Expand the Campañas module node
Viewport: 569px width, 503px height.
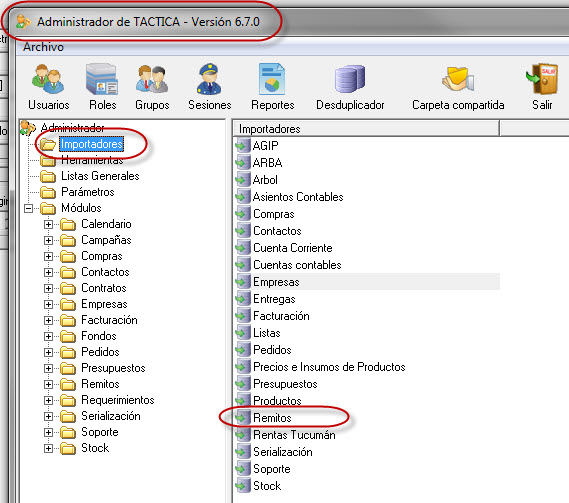pos(48,240)
